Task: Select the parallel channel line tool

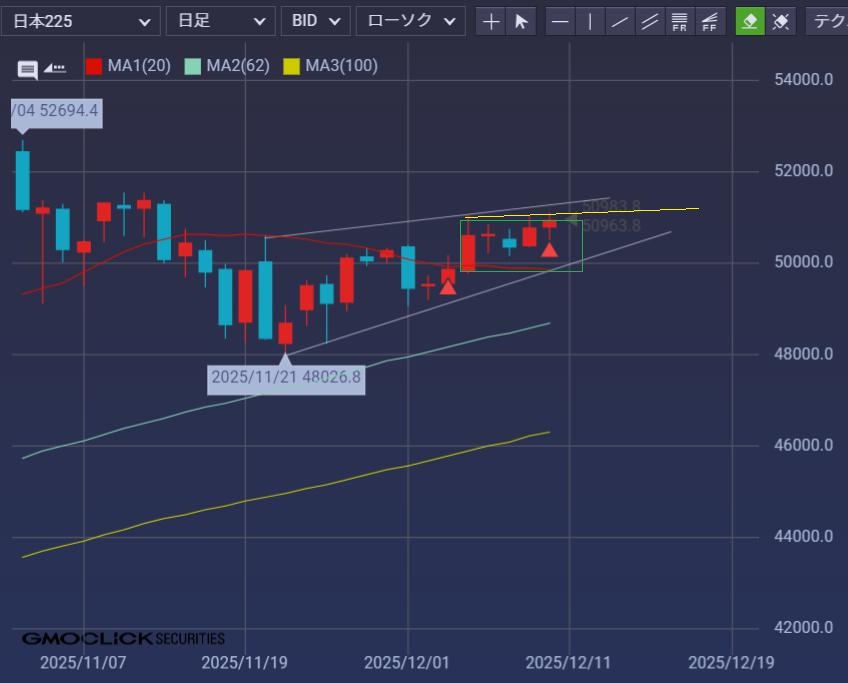Action: click(x=650, y=21)
